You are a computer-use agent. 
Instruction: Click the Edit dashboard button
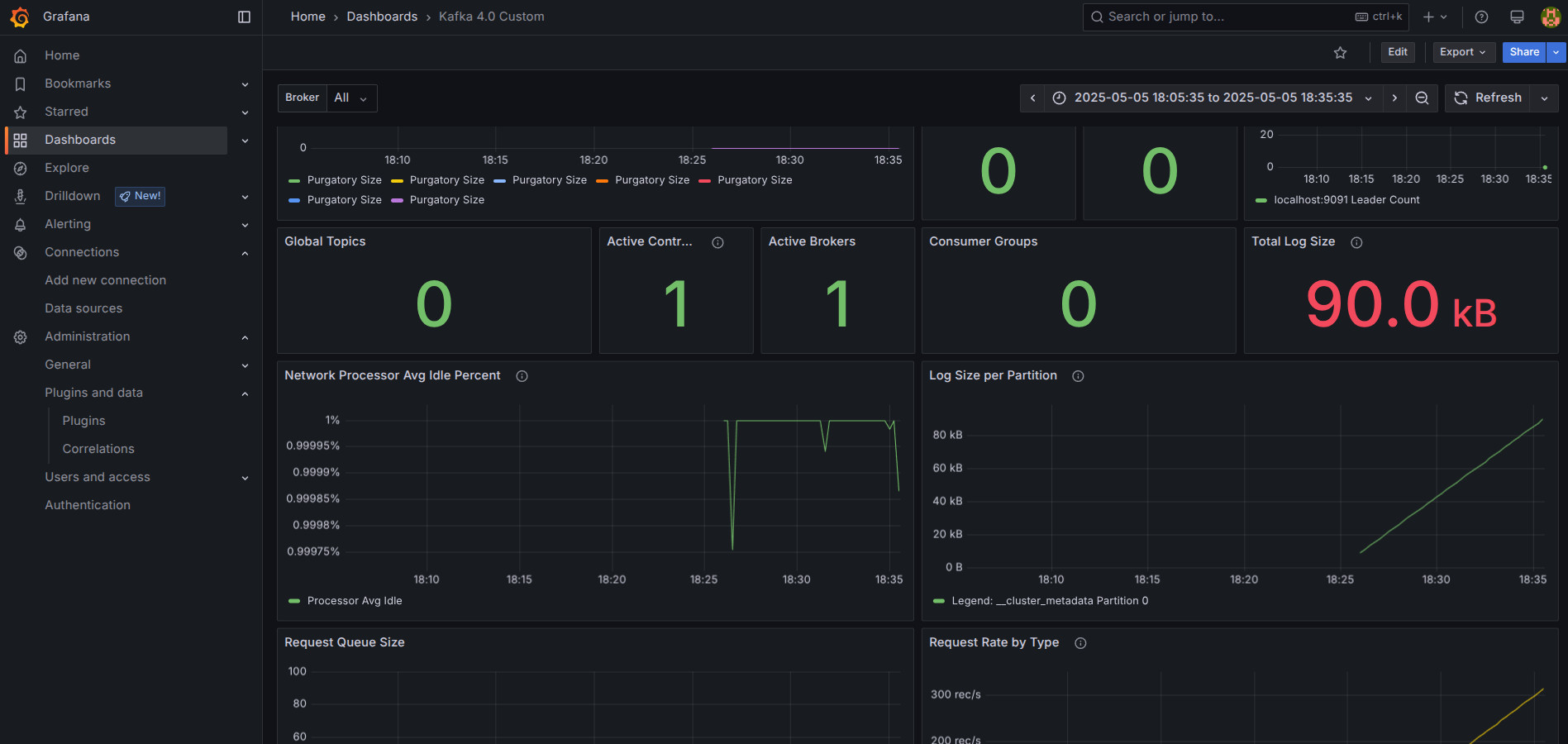click(1398, 52)
